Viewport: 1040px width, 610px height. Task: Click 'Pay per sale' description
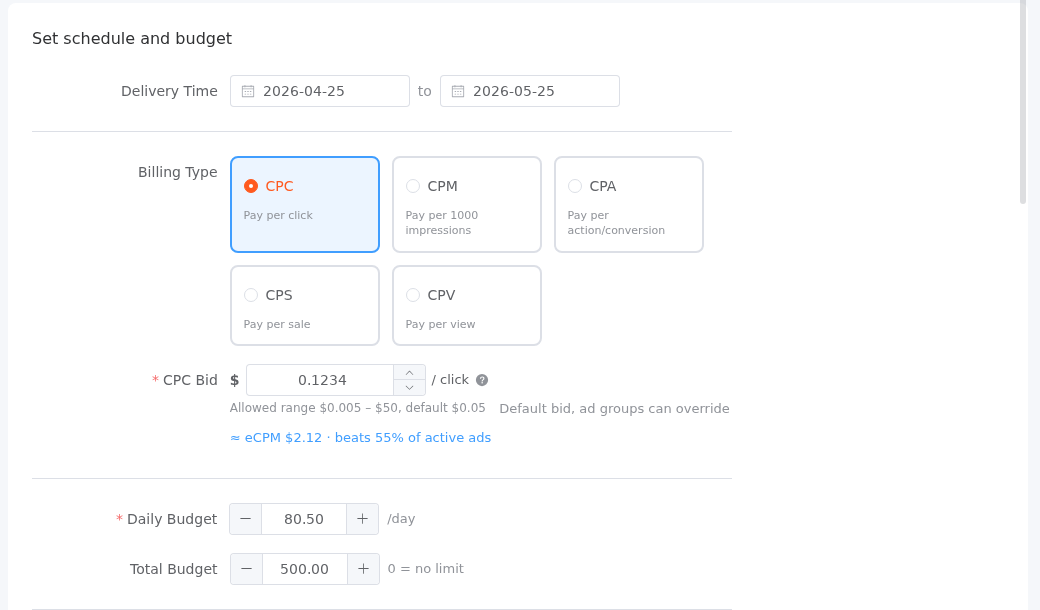(277, 324)
